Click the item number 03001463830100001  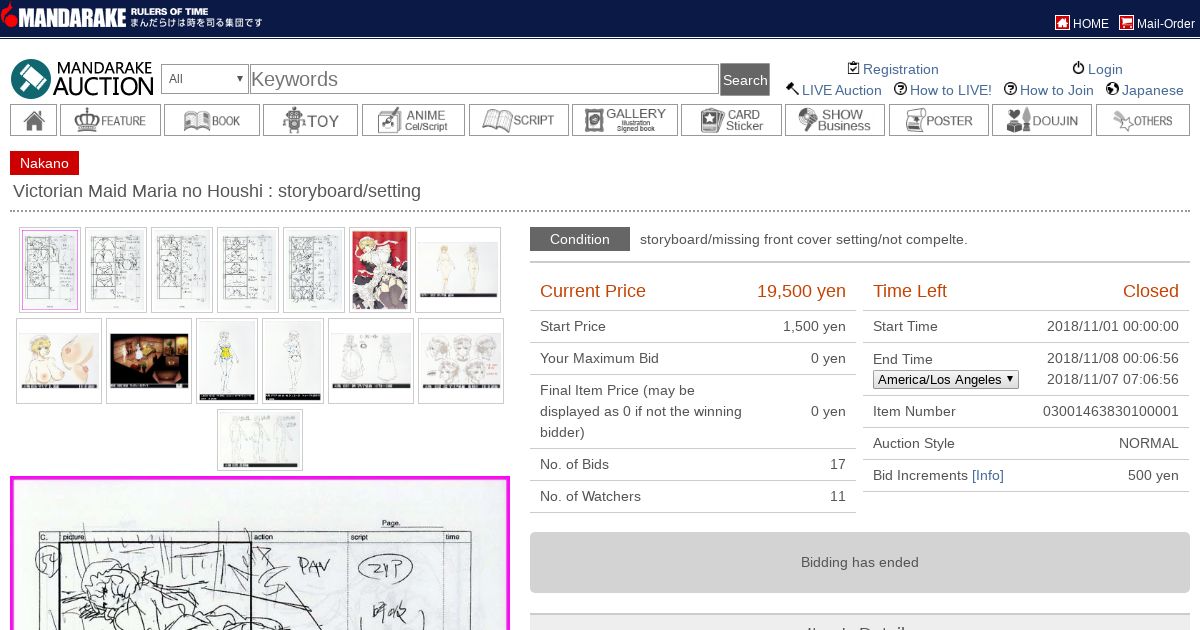point(1110,411)
